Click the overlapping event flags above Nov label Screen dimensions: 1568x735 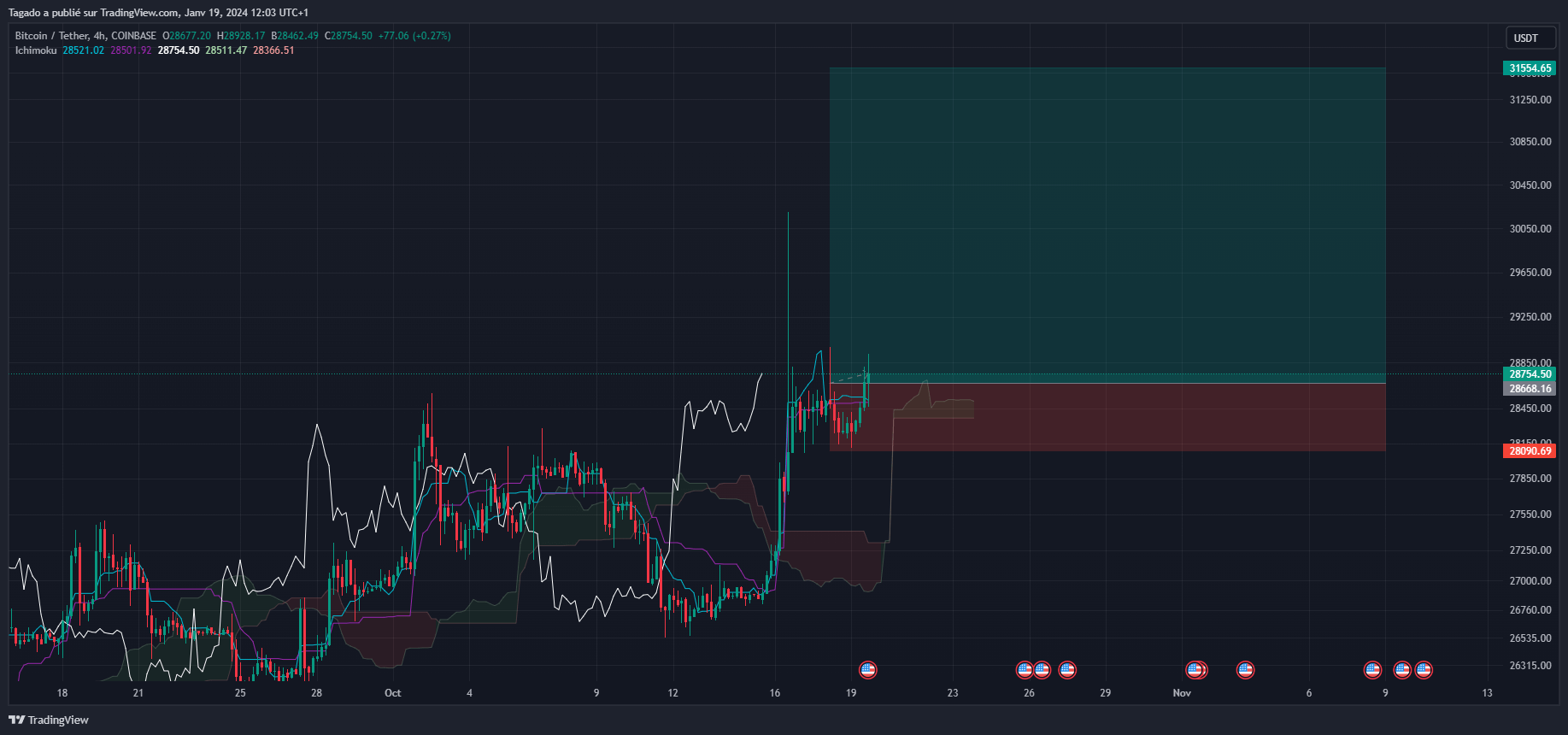pyautogui.click(x=1195, y=670)
